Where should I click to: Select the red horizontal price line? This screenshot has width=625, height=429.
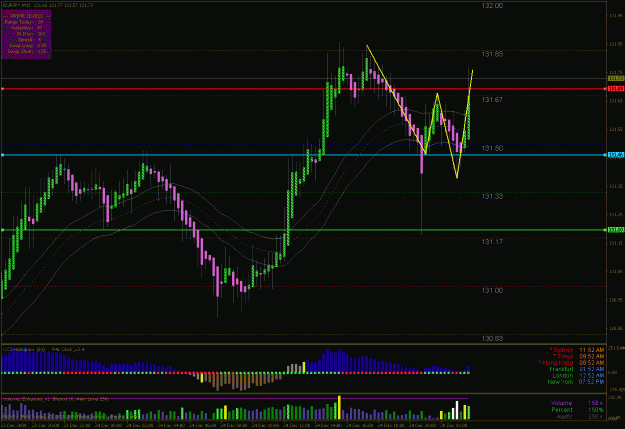point(303,89)
